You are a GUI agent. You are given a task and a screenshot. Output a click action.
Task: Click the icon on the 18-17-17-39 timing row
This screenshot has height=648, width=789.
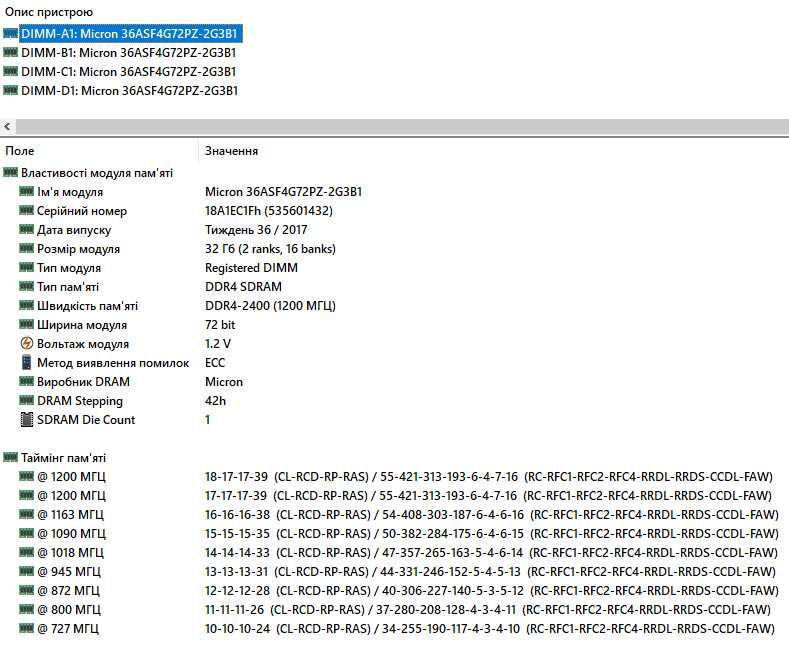27,476
